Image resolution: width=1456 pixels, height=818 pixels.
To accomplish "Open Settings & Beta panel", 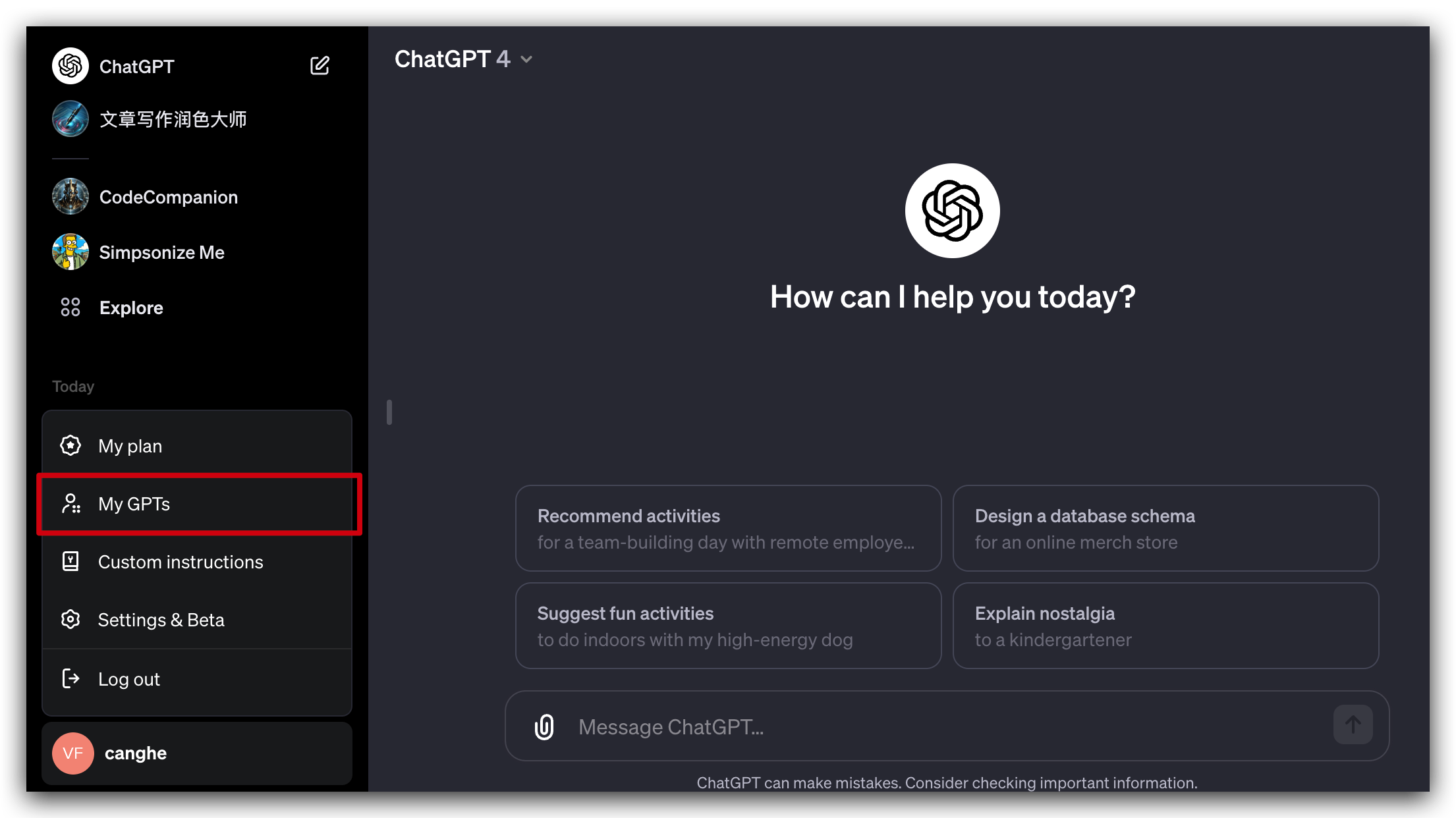I will 160,620.
